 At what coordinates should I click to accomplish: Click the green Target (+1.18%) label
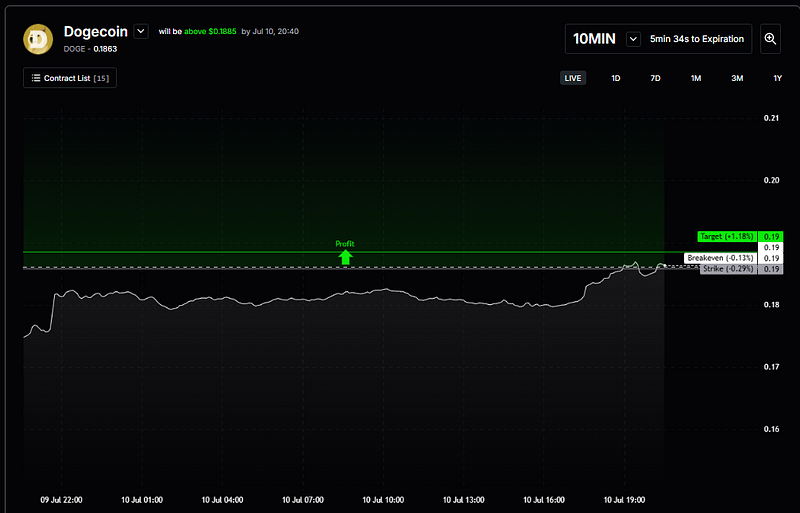pos(727,236)
